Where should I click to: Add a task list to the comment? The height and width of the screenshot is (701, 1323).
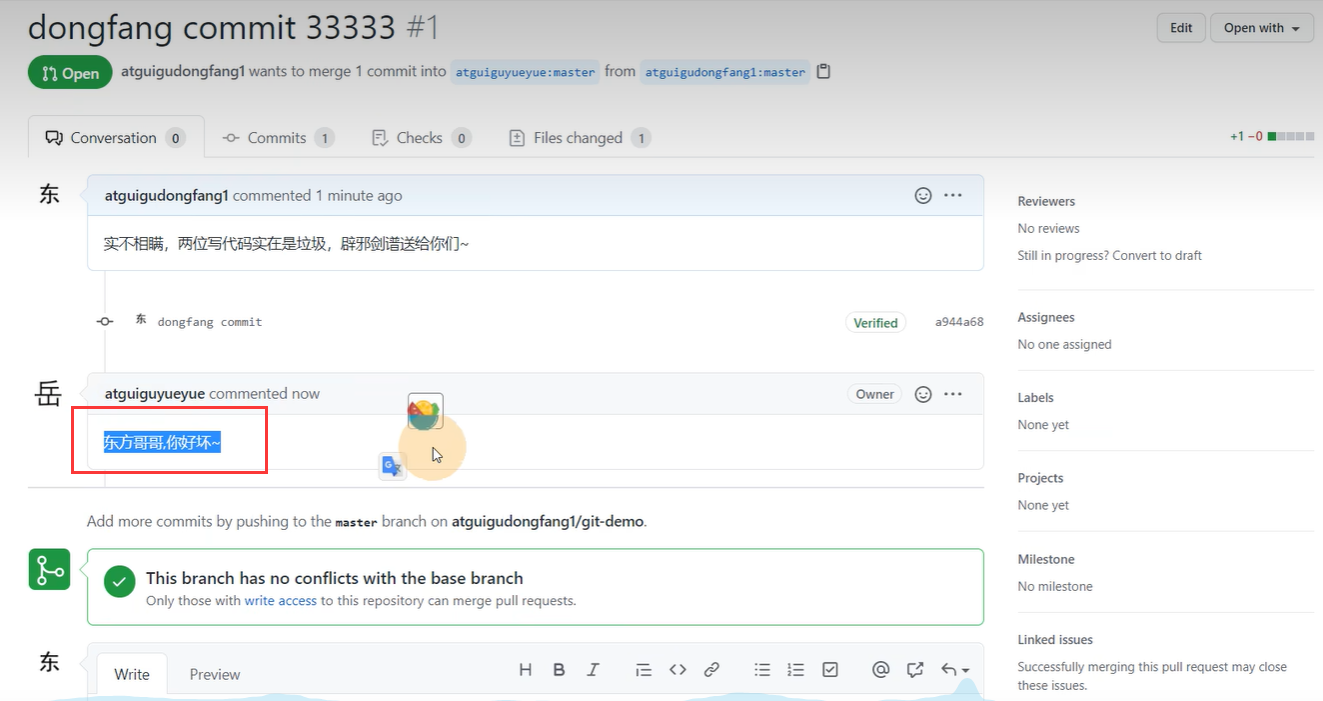(830, 669)
